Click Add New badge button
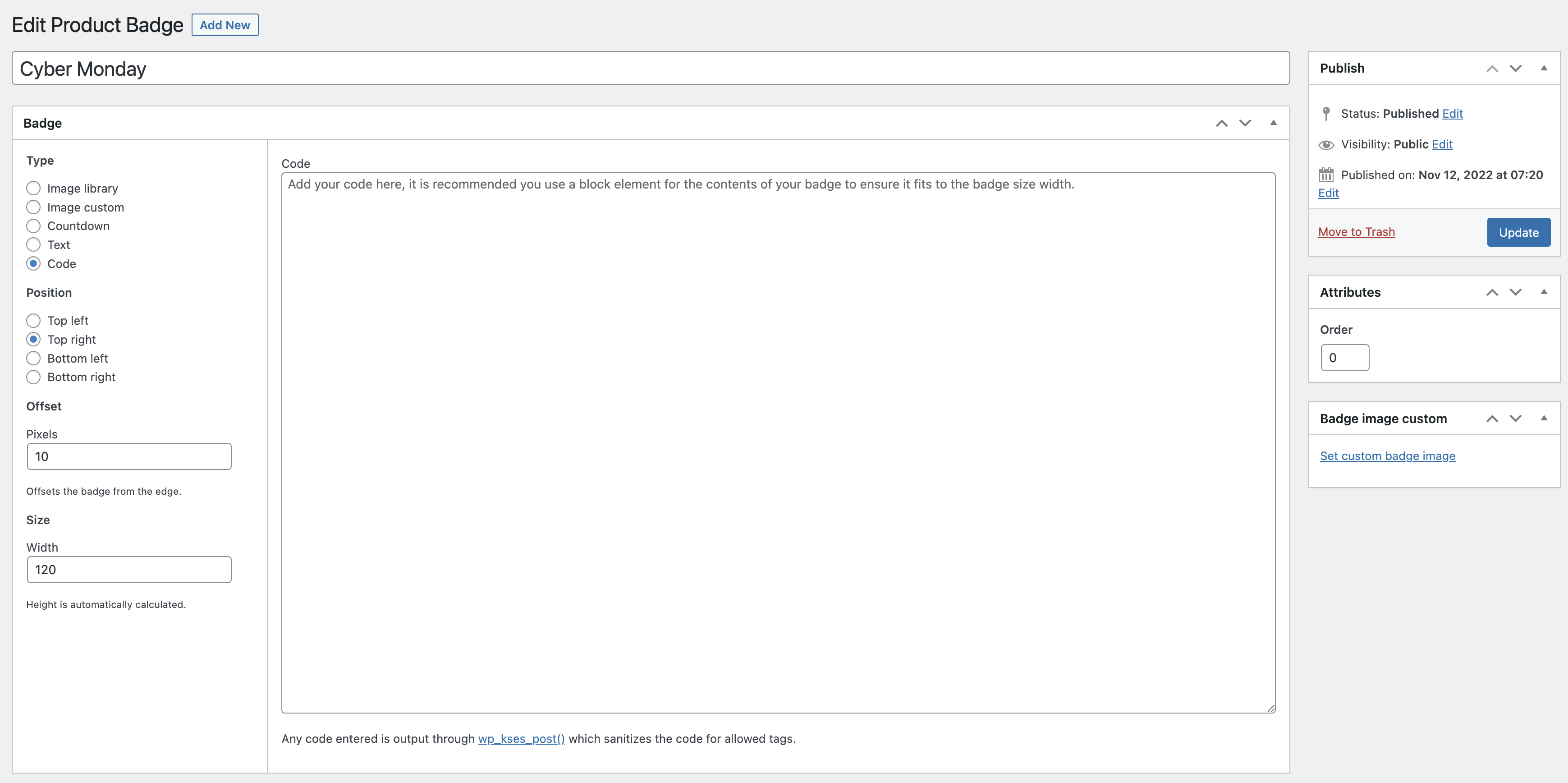The height and width of the screenshot is (783, 1568). tap(225, 25)
